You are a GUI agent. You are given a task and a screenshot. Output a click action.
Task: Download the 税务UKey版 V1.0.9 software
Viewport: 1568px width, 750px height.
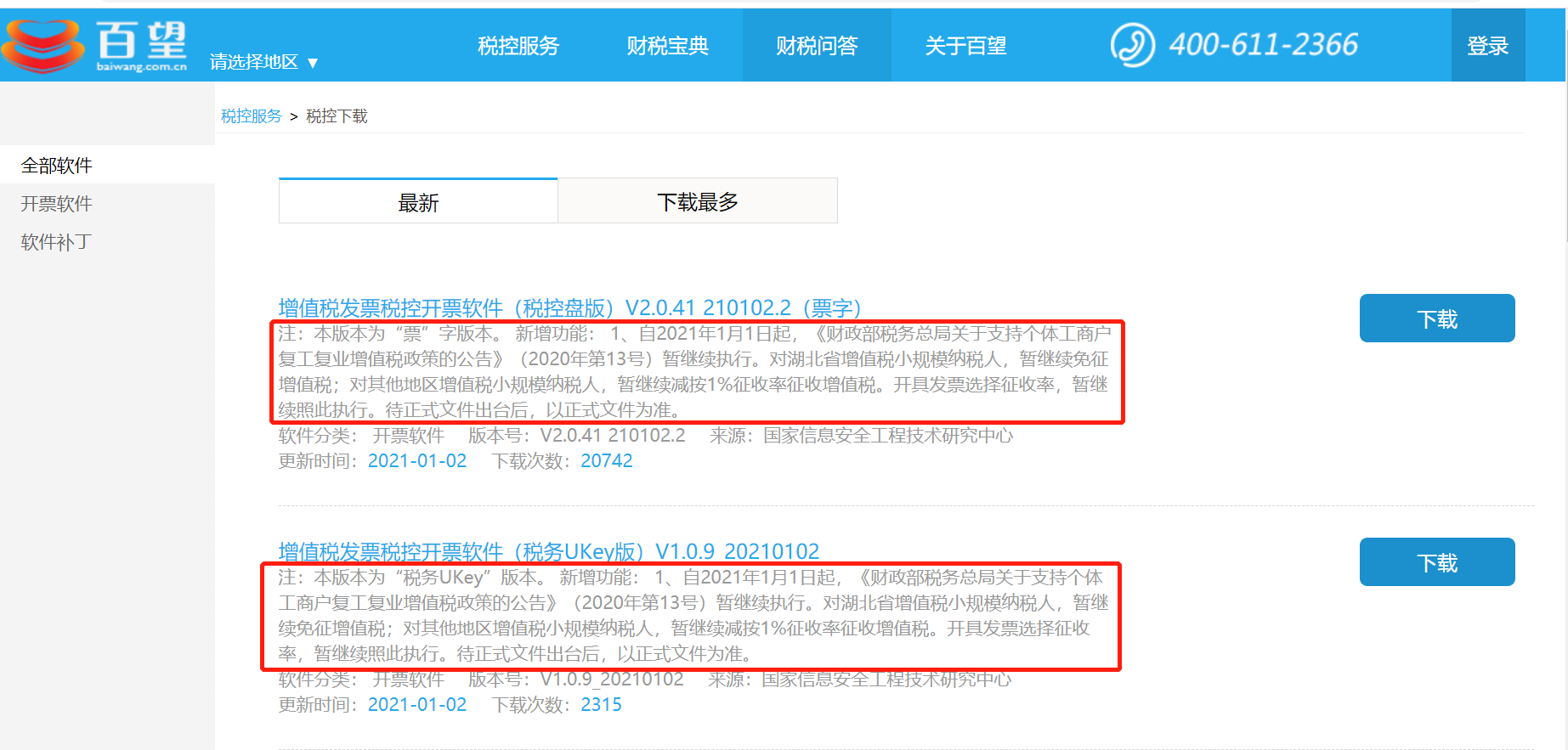1436,562
